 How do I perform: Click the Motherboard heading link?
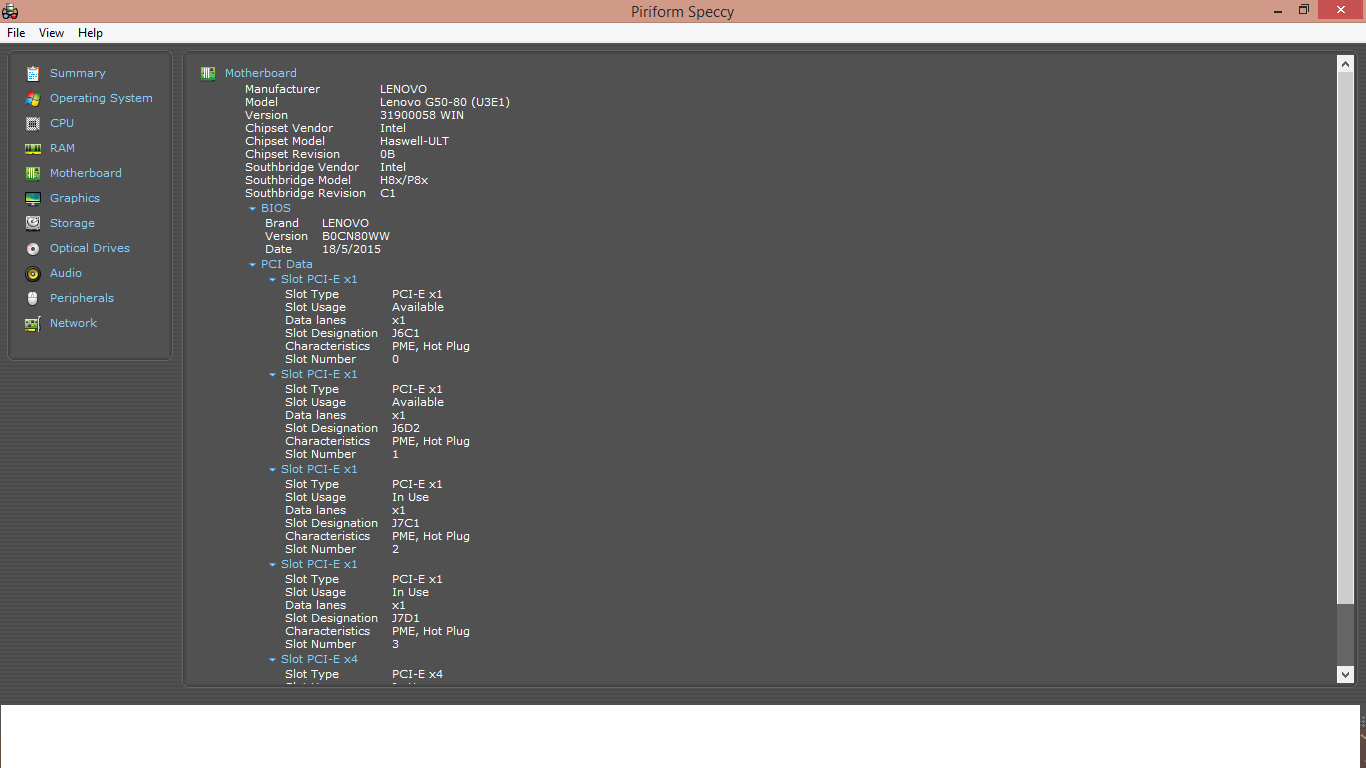click(260, 73)
